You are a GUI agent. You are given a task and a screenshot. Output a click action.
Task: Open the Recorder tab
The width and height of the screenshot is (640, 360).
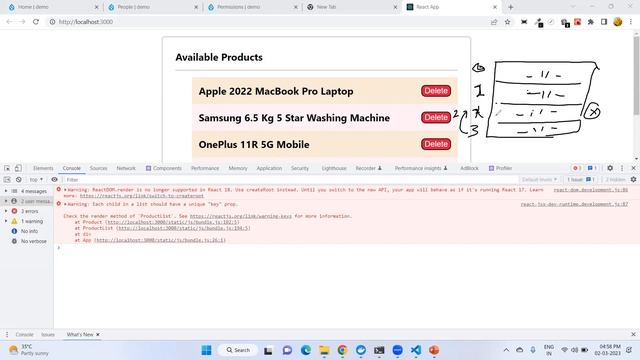click(x=369, y=168)
